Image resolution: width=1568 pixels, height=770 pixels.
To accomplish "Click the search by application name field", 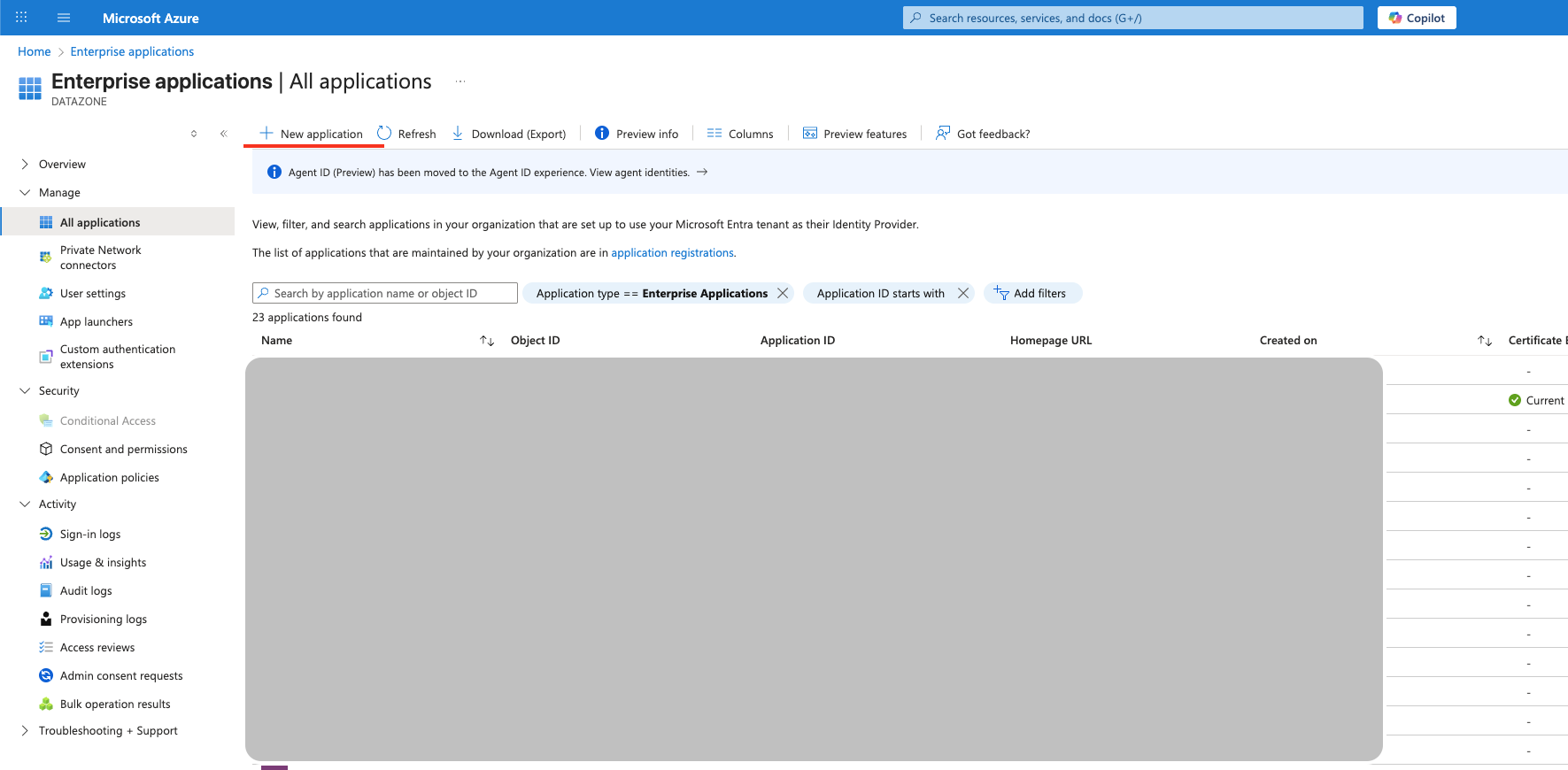I will tap(385, 293).
